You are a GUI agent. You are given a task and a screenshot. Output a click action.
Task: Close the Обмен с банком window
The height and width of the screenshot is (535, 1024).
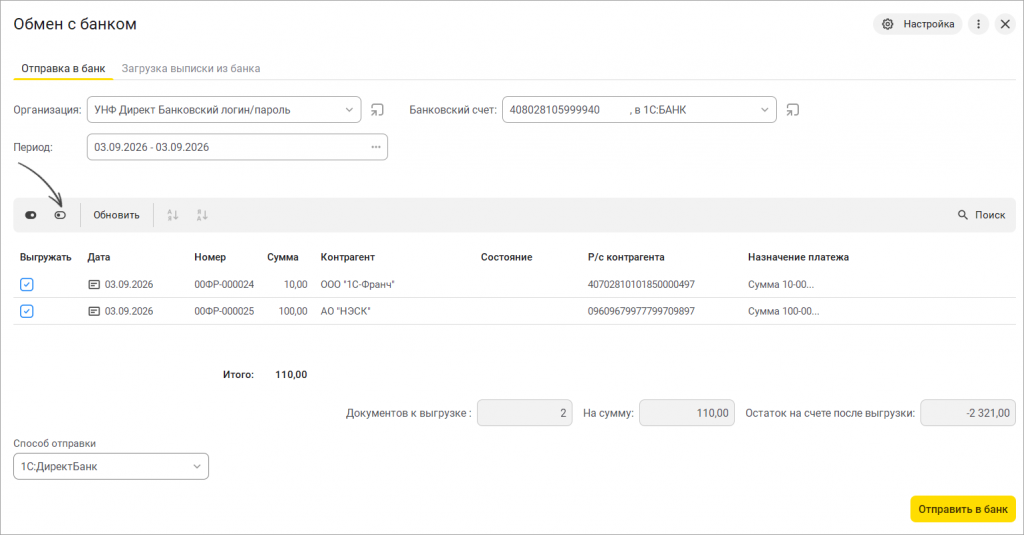coord(1005,24)
